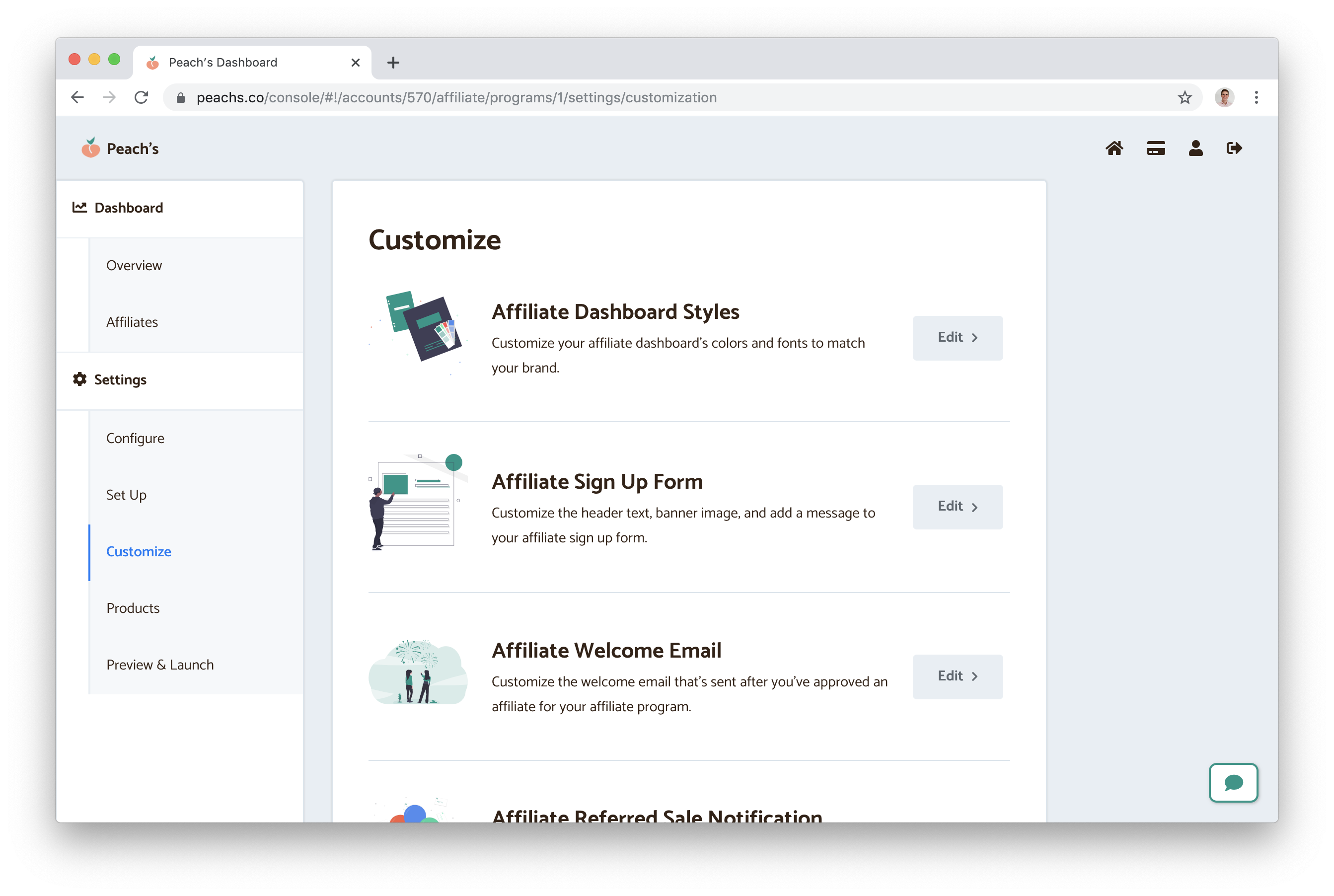The height and width of the screenshot is (896, 1334).
Task: Select Overview in sidebar
Action: click(x=134, y=266)
